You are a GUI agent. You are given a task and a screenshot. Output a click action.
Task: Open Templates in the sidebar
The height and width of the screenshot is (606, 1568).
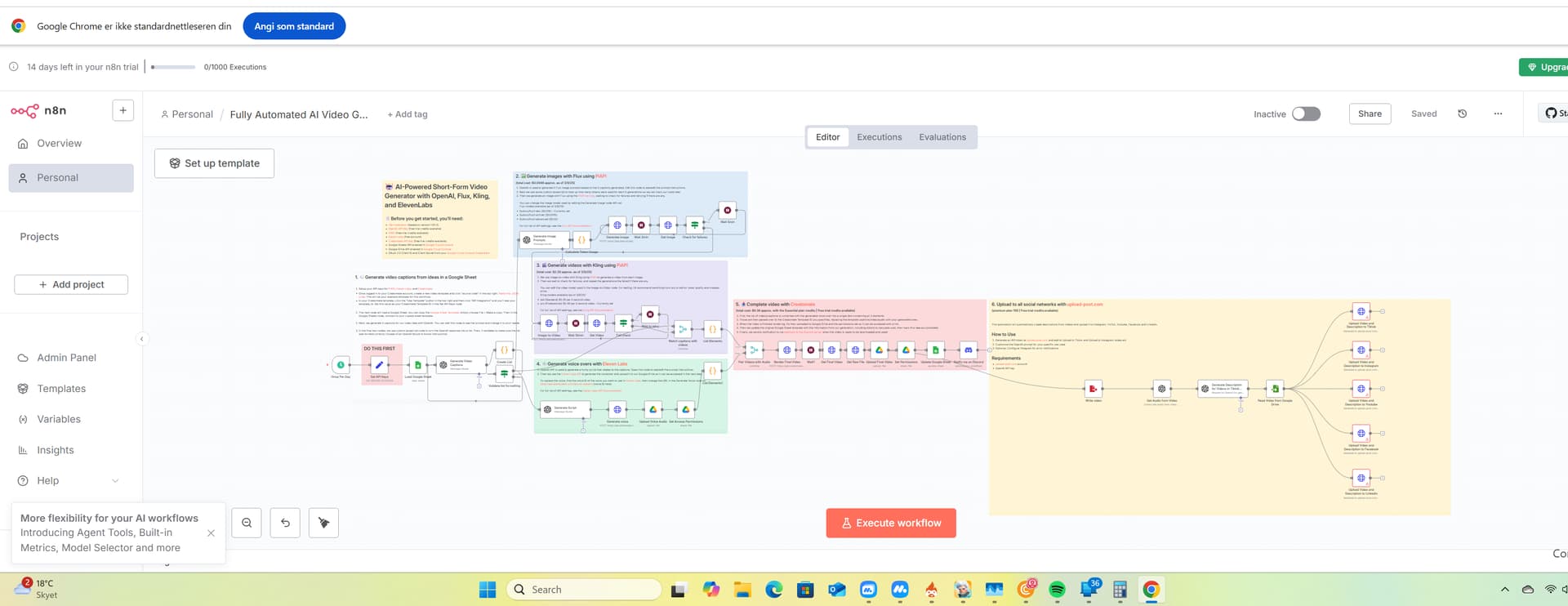(x=71, y=389)
